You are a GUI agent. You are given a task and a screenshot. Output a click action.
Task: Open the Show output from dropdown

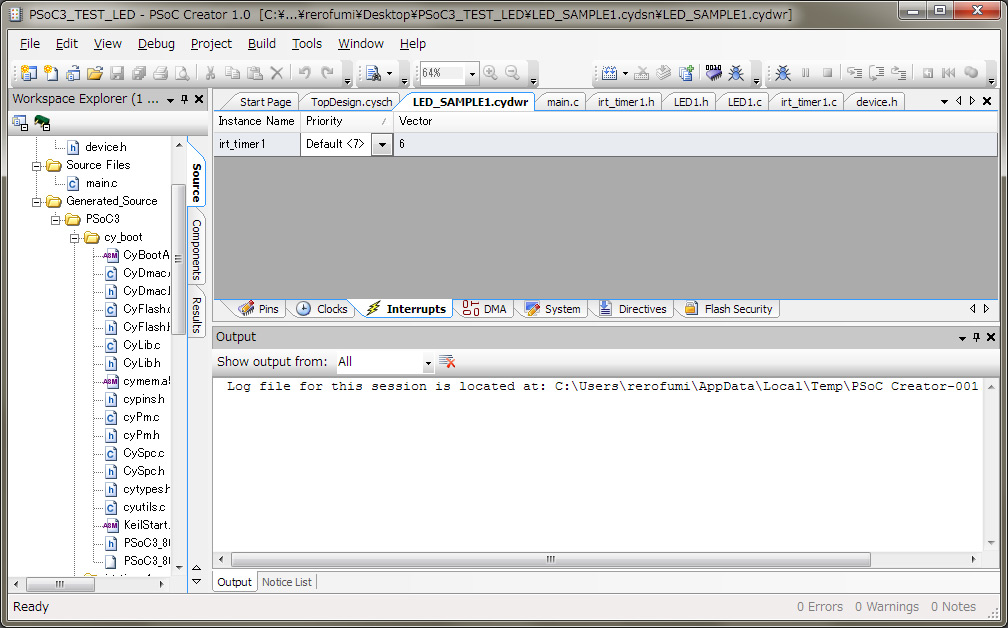428,363
